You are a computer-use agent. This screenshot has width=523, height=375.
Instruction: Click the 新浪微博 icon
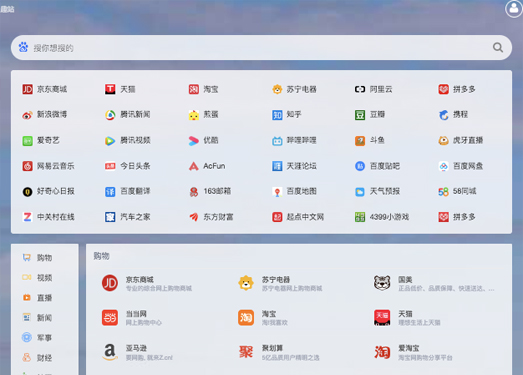pyautogui.click(x=27, y=115)
